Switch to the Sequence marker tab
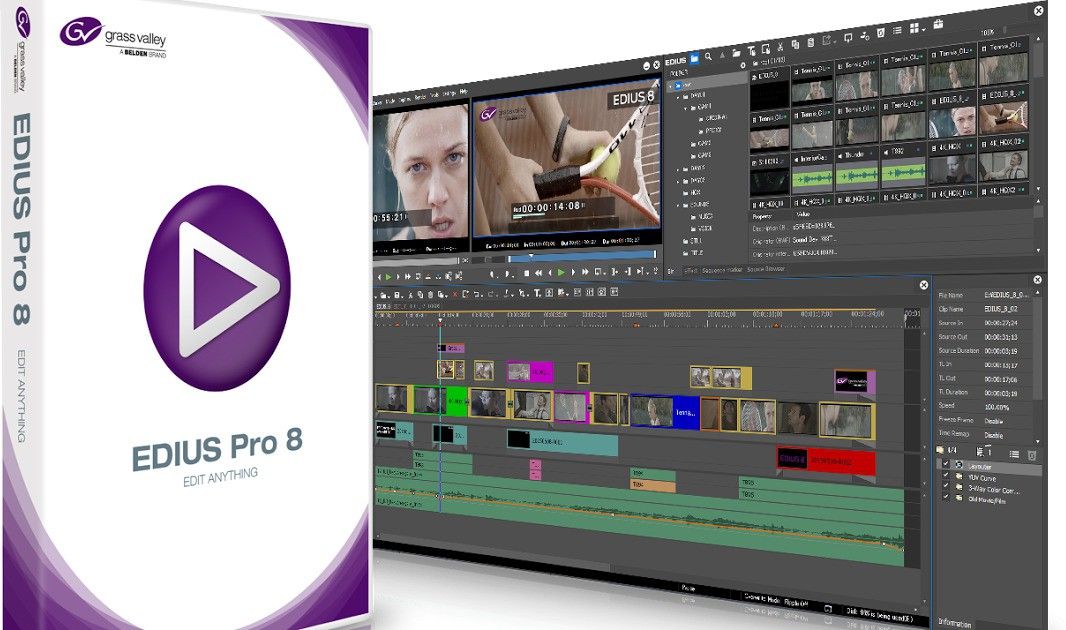 [722, 270]
